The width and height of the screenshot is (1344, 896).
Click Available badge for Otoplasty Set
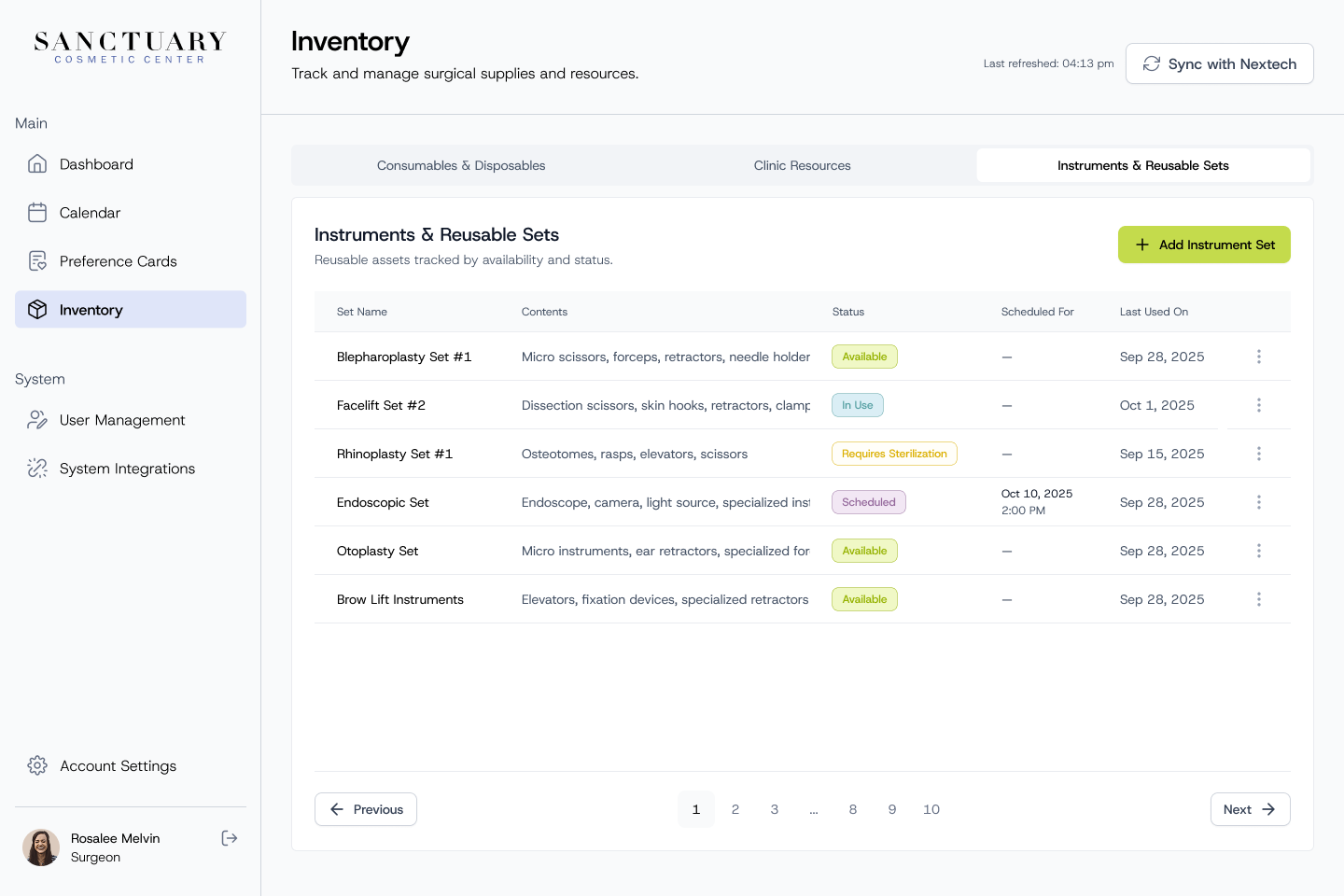point(864,551)
